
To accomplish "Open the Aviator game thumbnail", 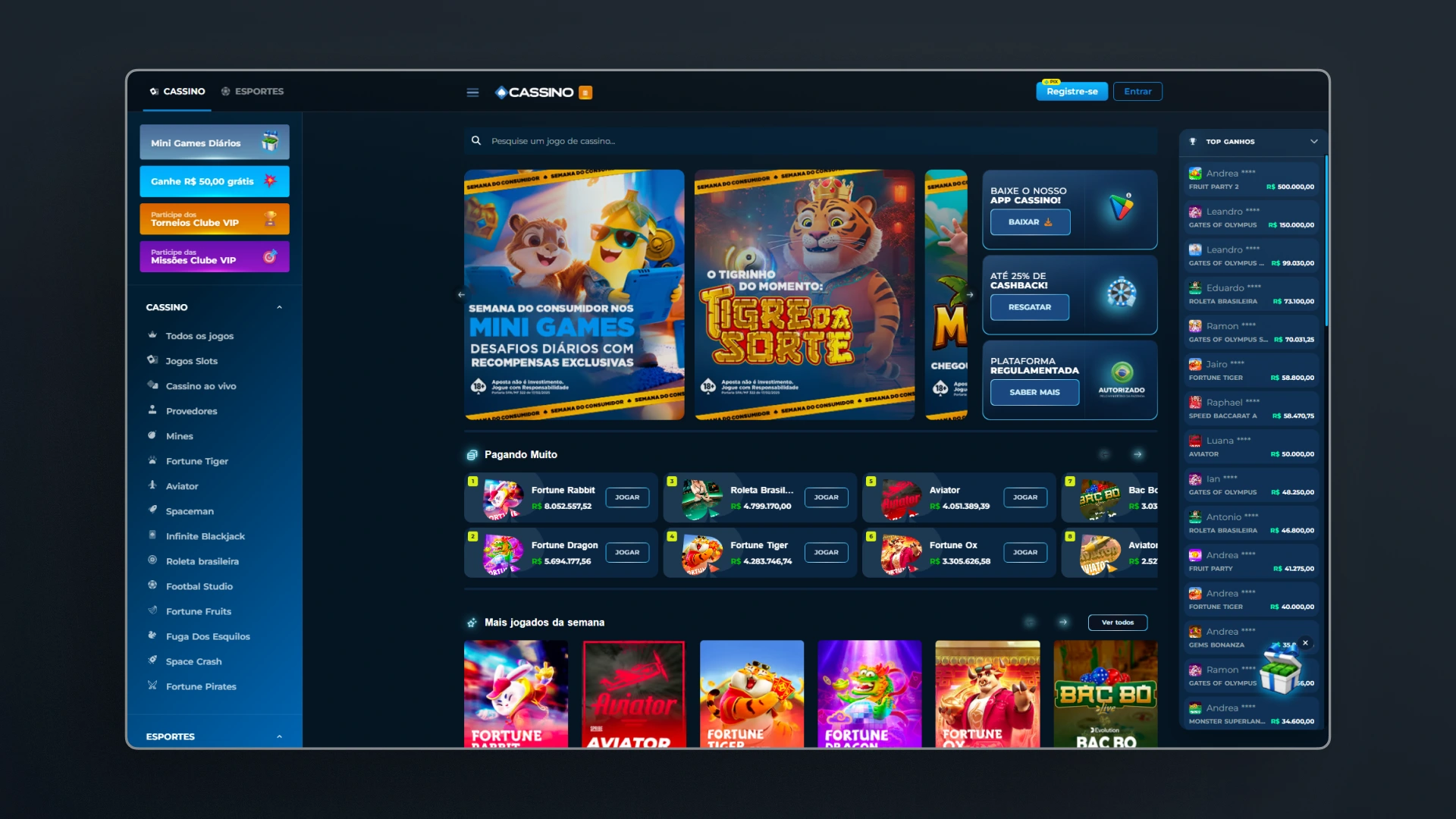I will click(x=633, y=693).
